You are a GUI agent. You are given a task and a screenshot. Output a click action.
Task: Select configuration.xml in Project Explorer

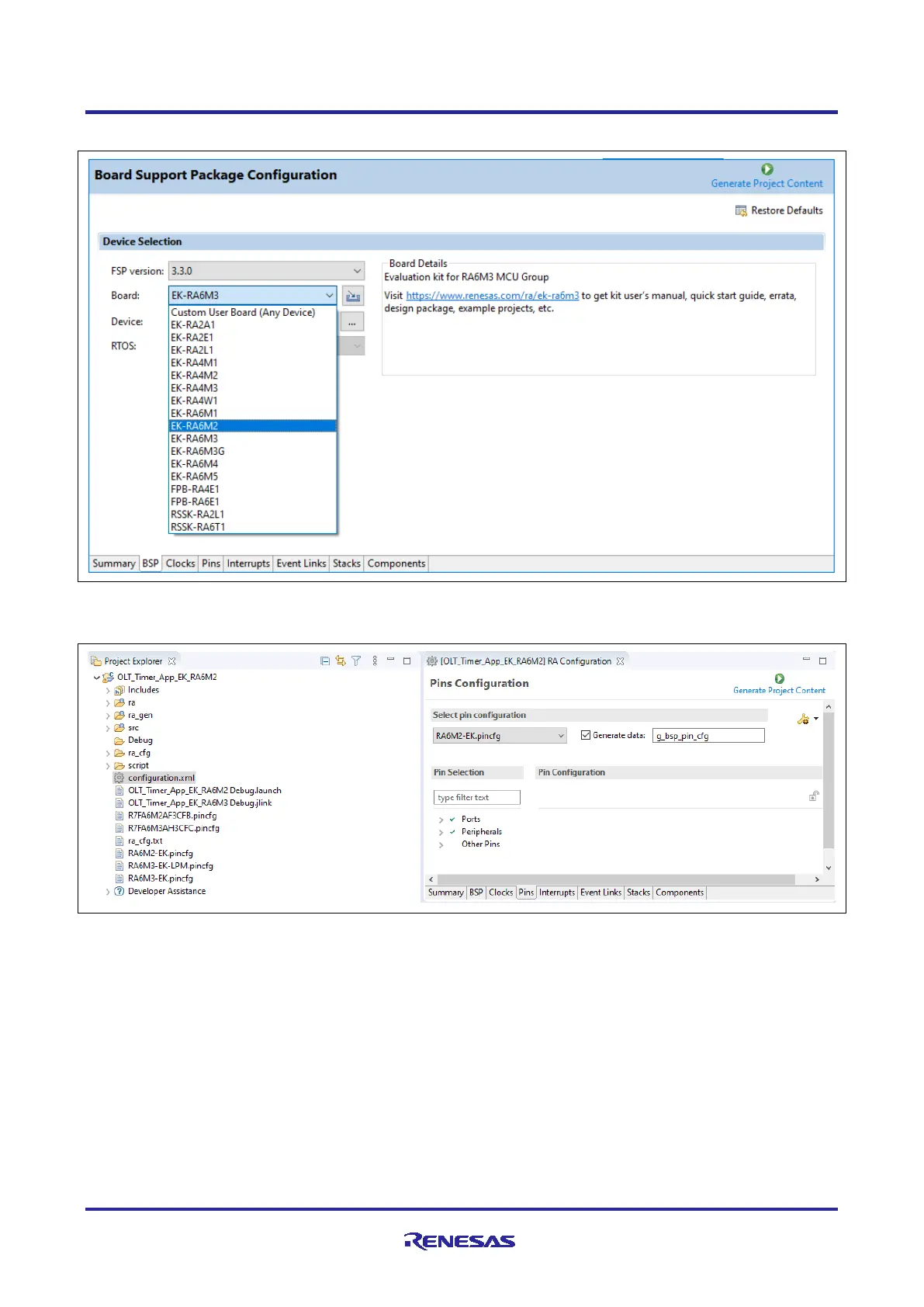click(161, 778)
